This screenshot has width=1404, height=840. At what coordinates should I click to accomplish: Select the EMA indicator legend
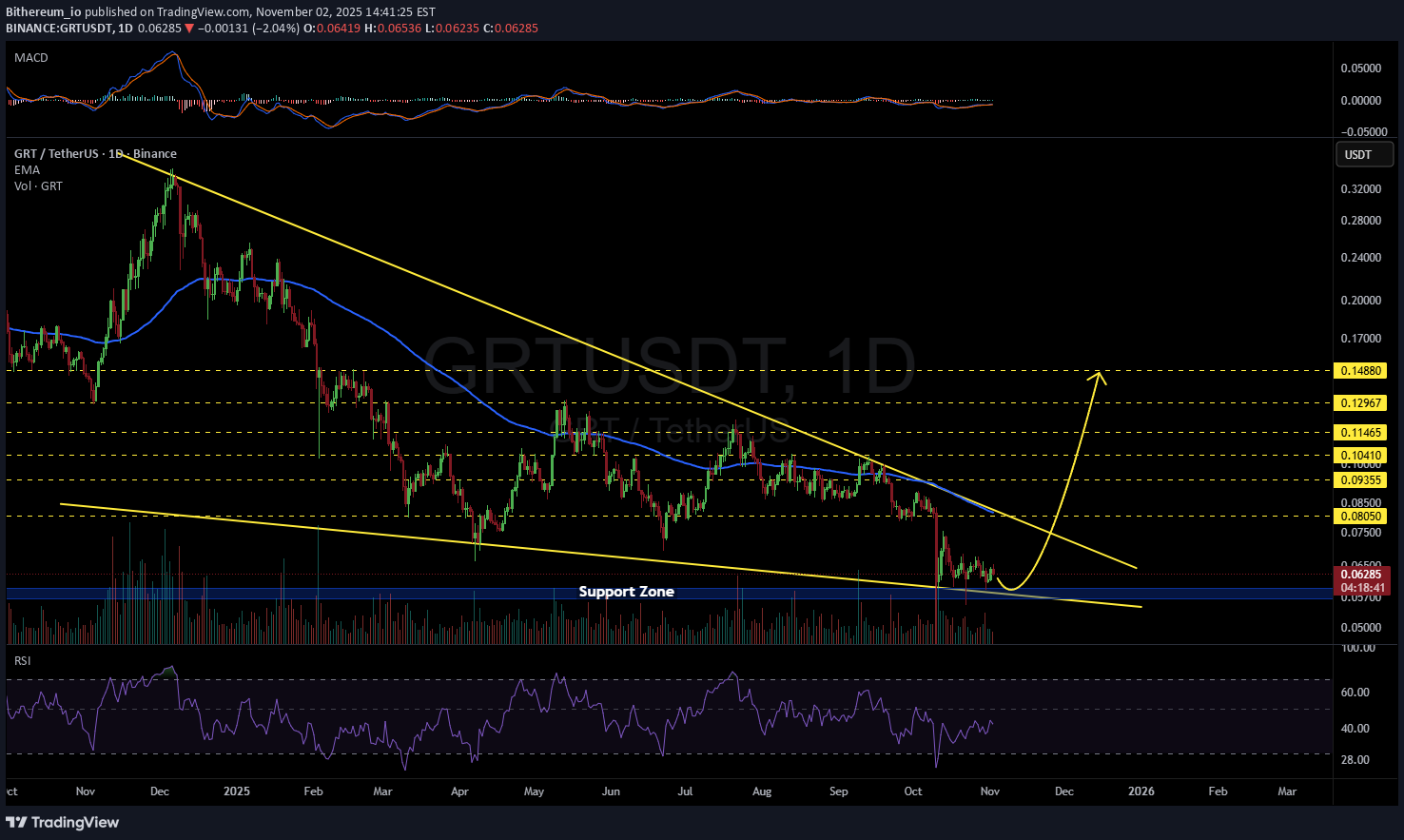(x=27, y=170)
